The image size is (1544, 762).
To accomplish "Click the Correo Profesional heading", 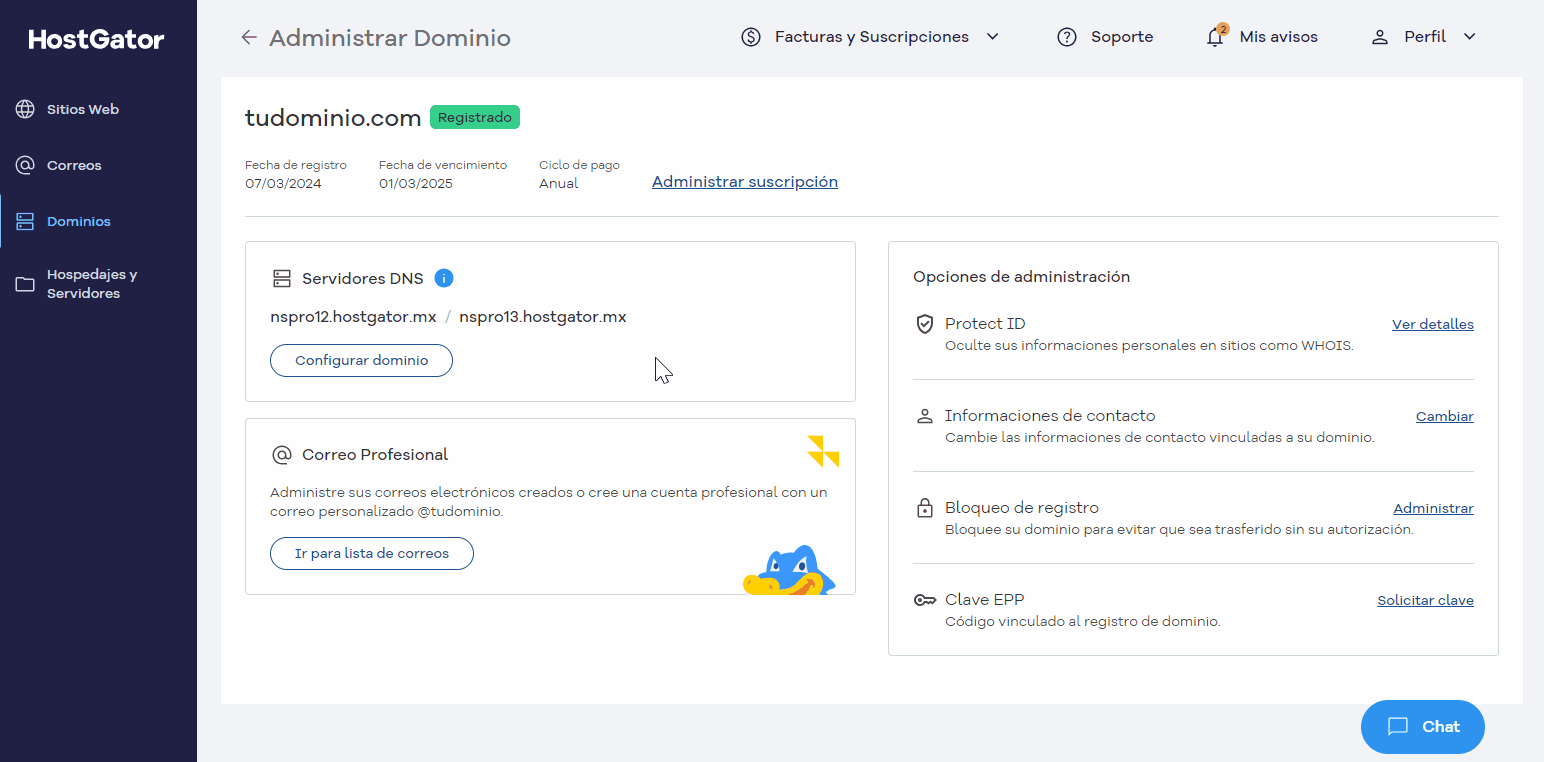I will pyautogui.click(x=375, y=455).
